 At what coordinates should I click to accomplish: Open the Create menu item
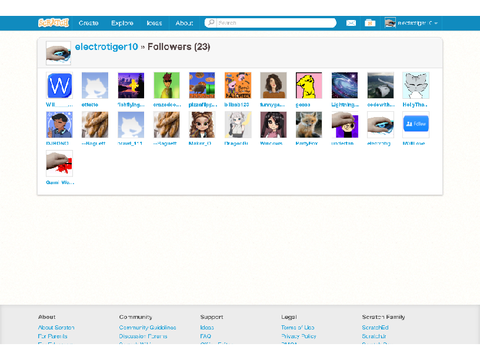(x=88, y=23)
